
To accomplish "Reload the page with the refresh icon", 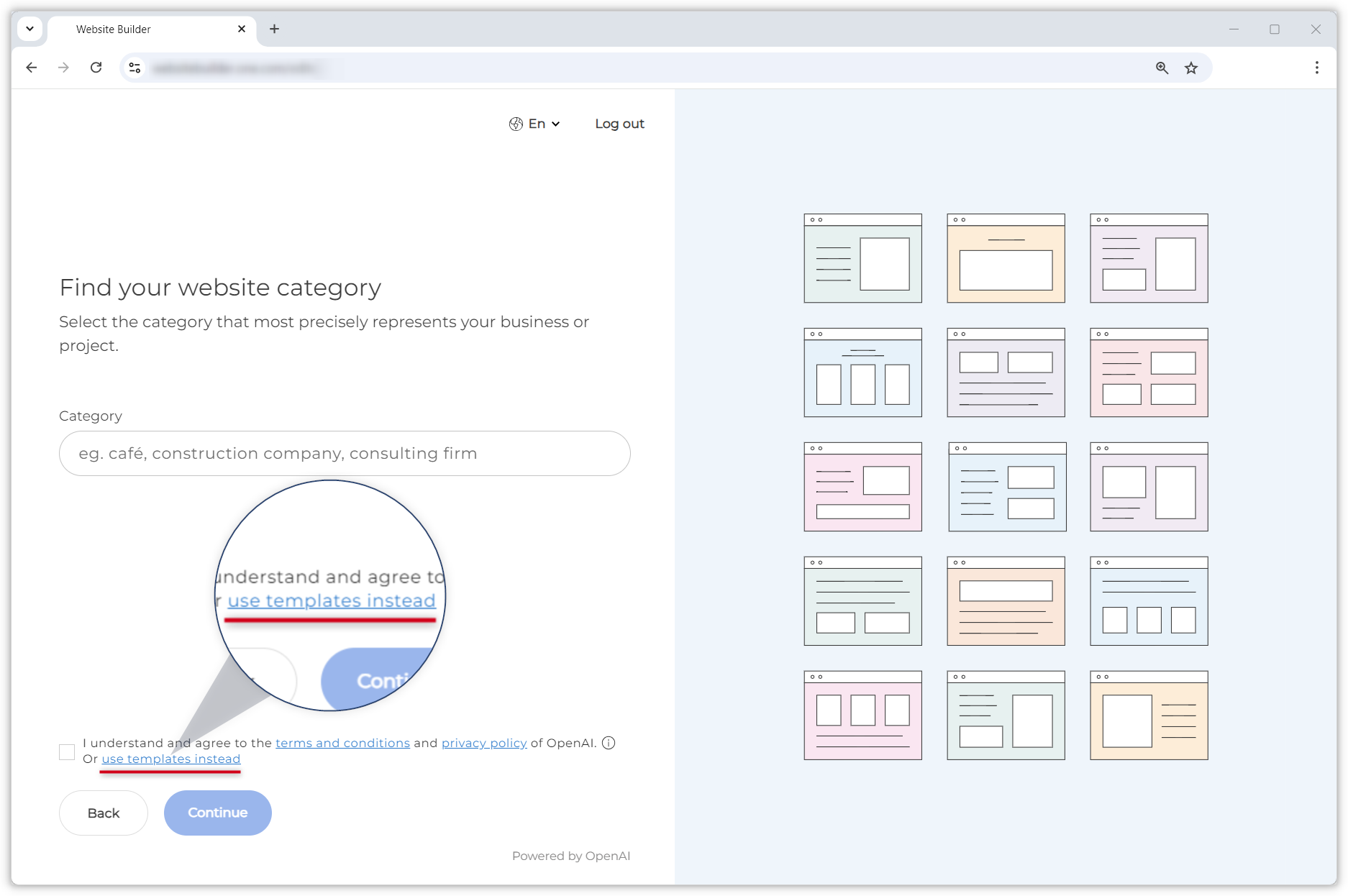I will tap(96, 68).
